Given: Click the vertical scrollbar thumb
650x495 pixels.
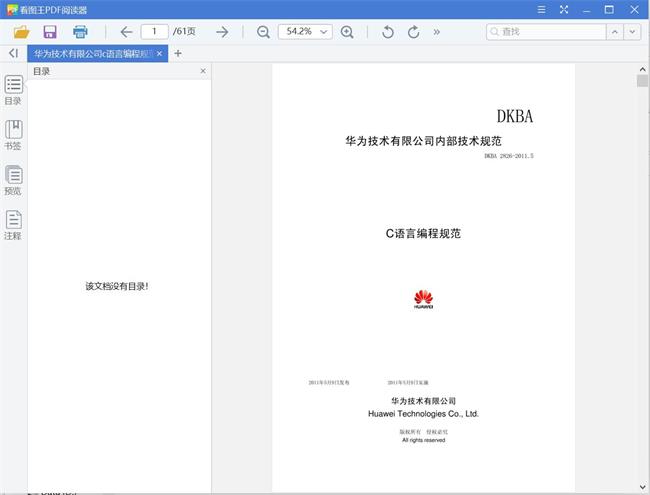Looking at the screenshot, I should pos(643,80).
